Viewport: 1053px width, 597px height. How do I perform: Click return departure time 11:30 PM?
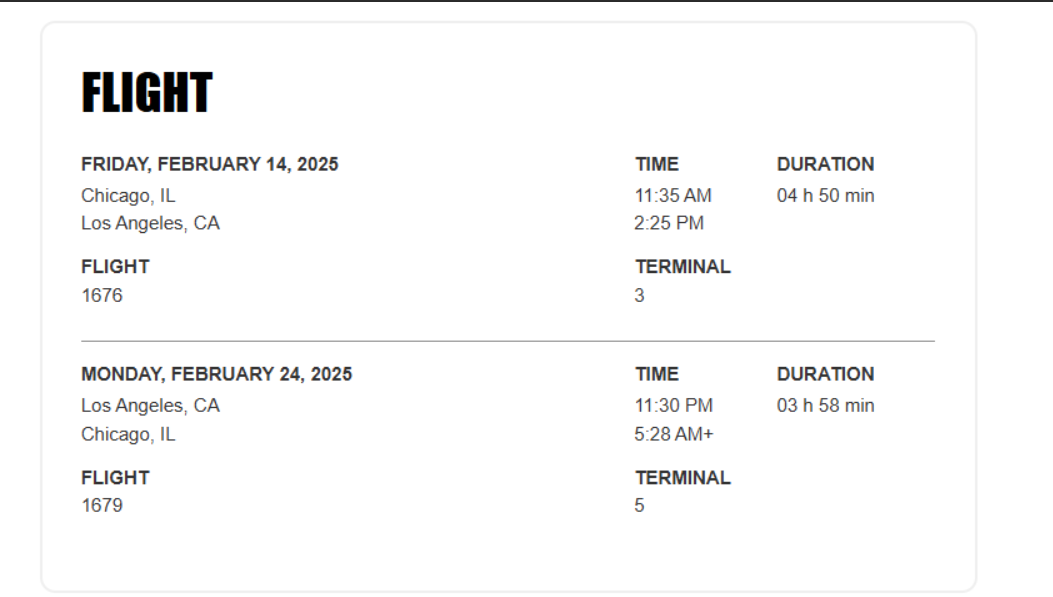(674, 406)
